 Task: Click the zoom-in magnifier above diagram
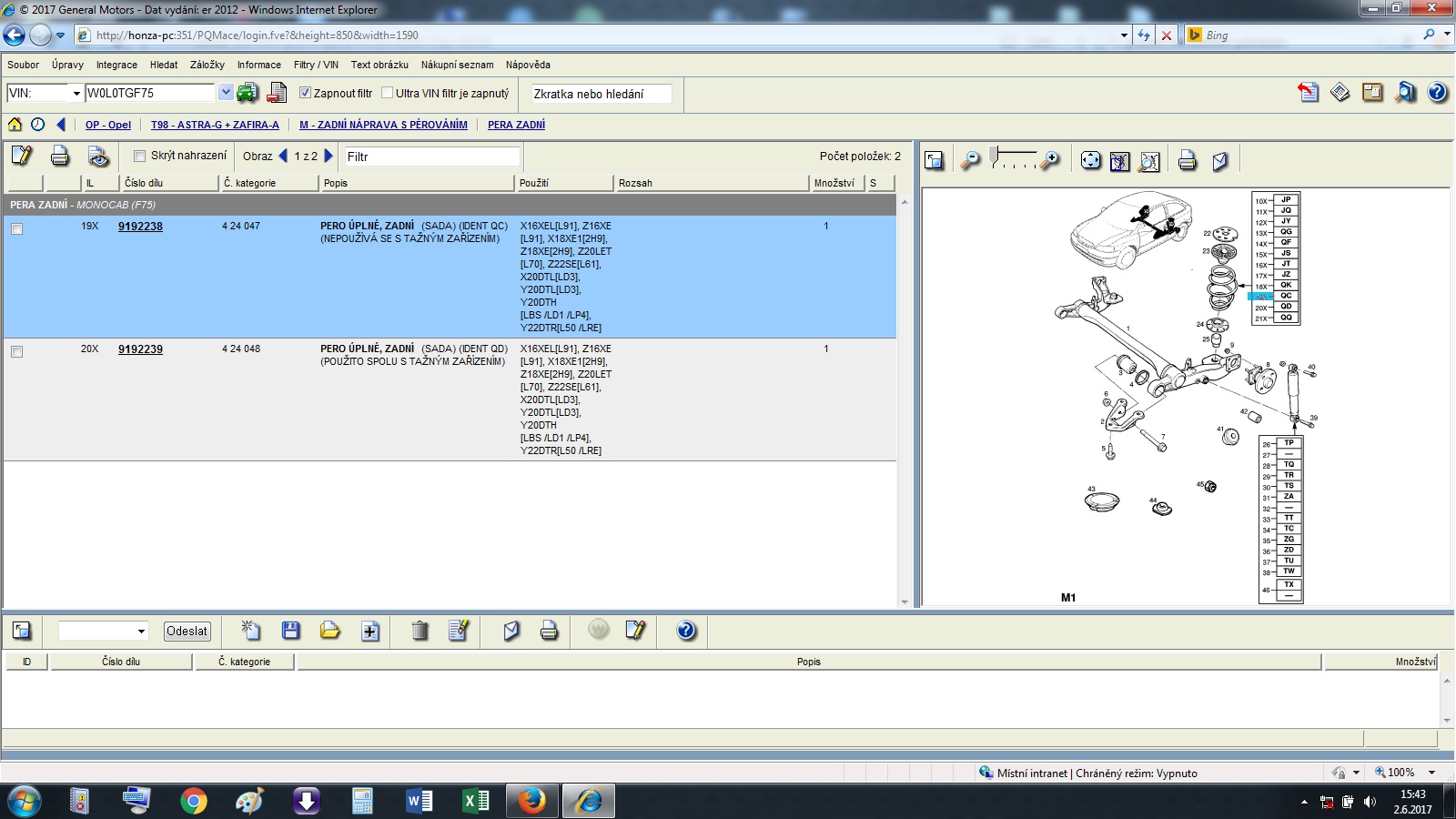pyautogui.click(x=1050, y=161)
